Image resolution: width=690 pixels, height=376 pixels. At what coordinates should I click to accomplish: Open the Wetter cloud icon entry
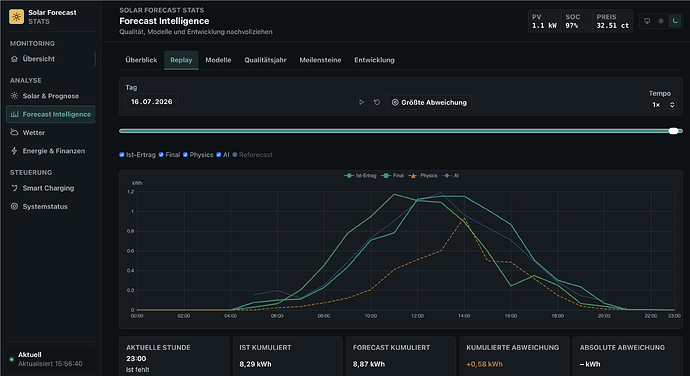click(x=14, y=132)
